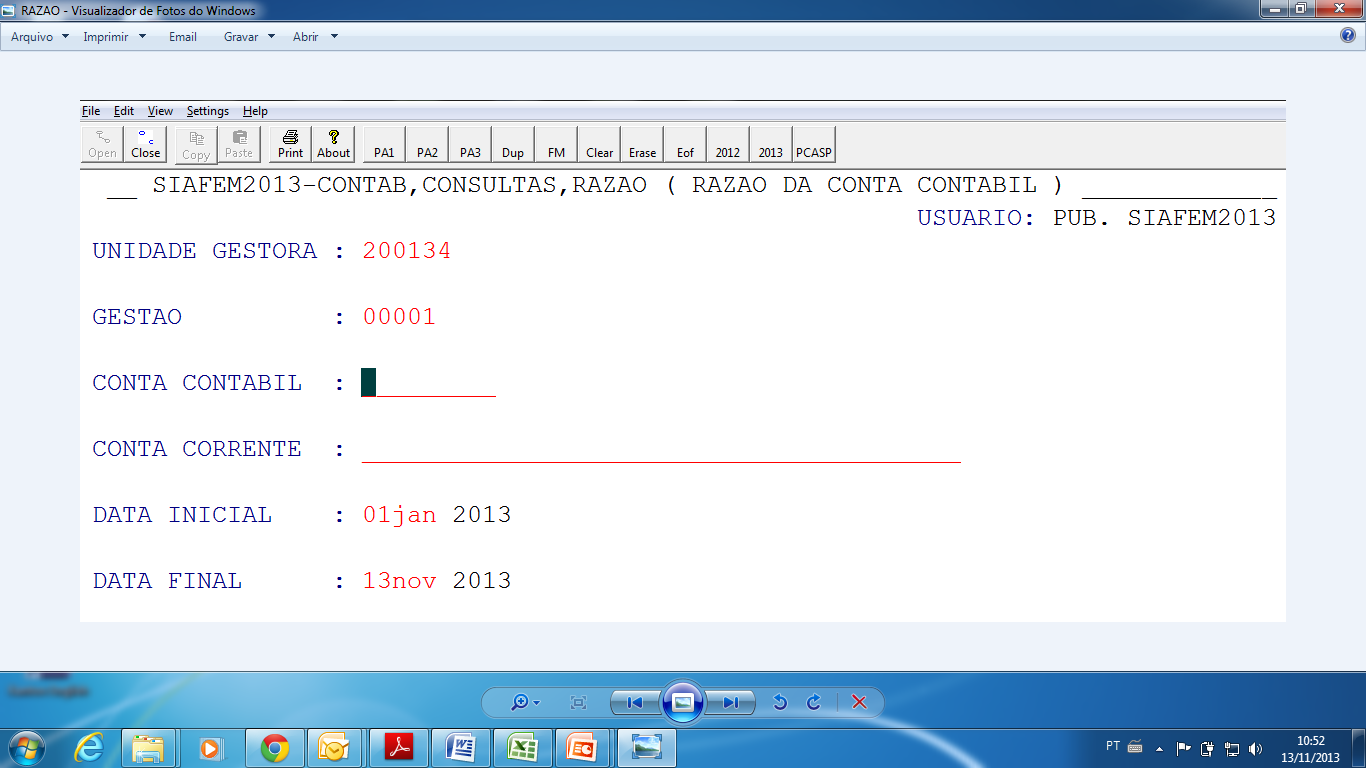Click the 2013 toolbar button
The image size is (1366, 768).
click(x=771, y=144)
